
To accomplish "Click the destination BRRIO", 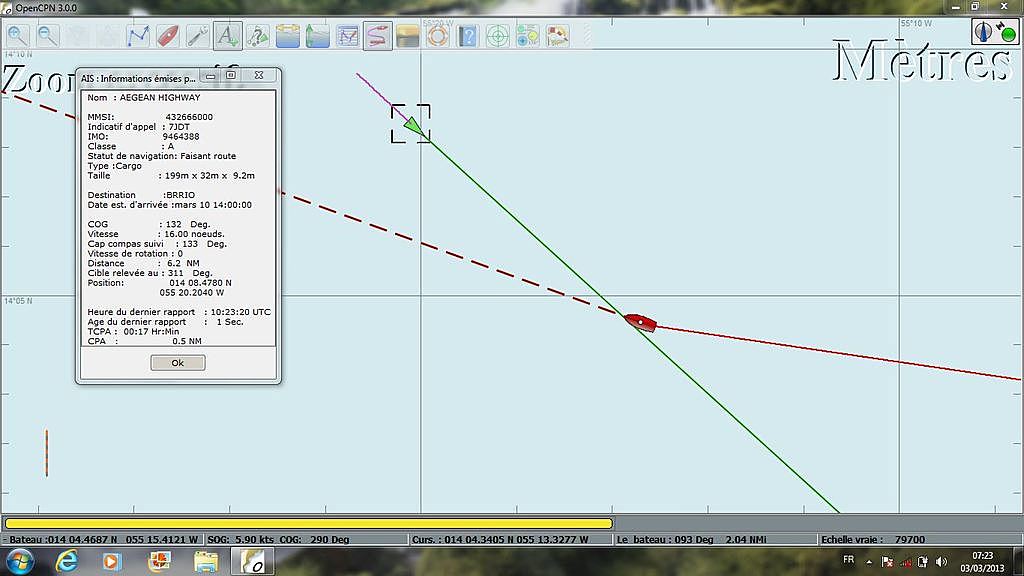I will click(181, 195).
